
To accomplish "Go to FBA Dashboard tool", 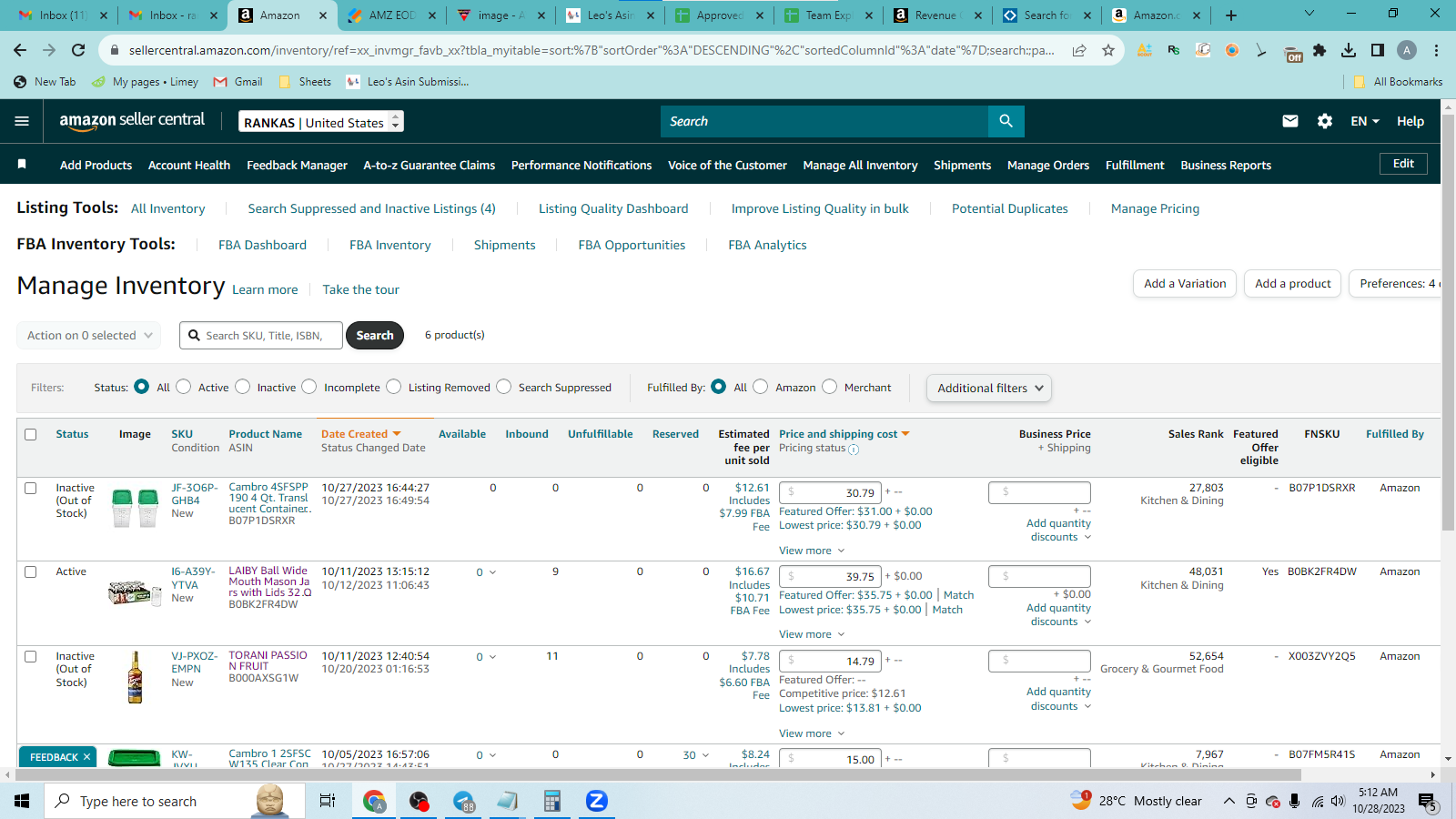I will click(x=262, y=245).
